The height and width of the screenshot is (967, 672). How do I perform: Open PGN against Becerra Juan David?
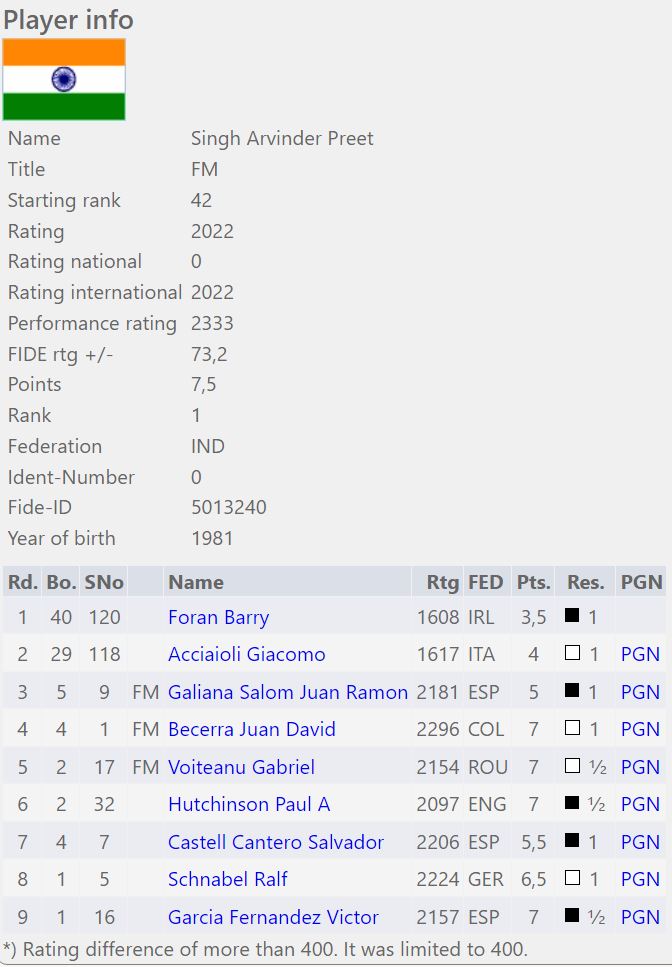click(640, 730)
